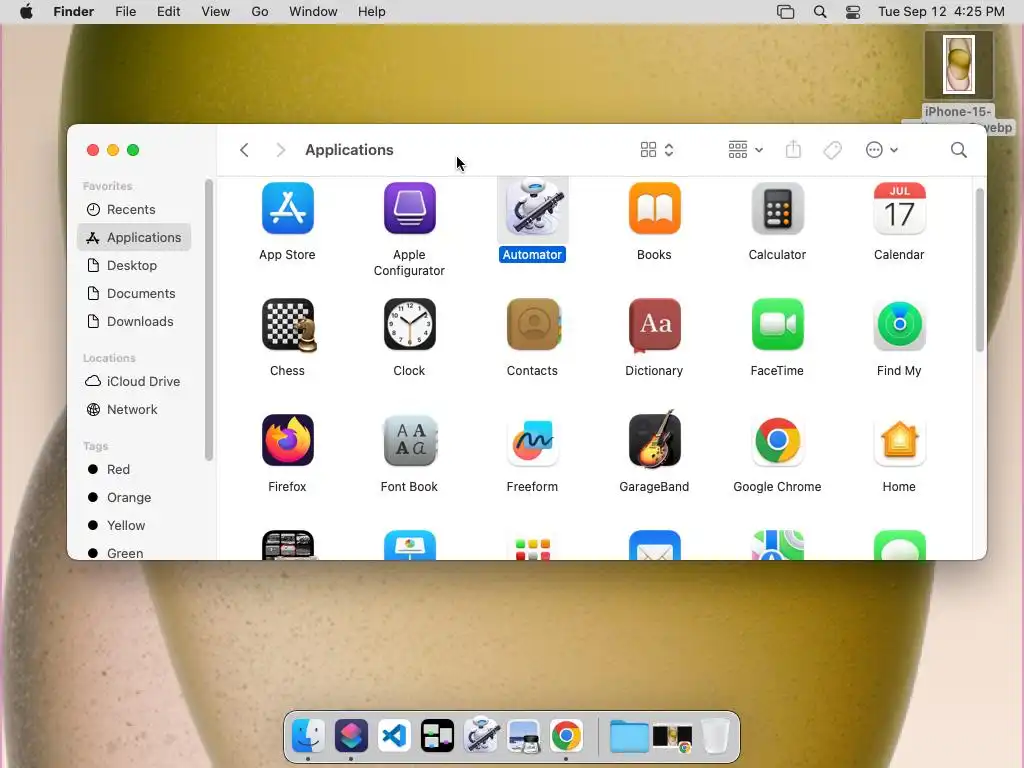Select the Books app icon

click(654, 208)
